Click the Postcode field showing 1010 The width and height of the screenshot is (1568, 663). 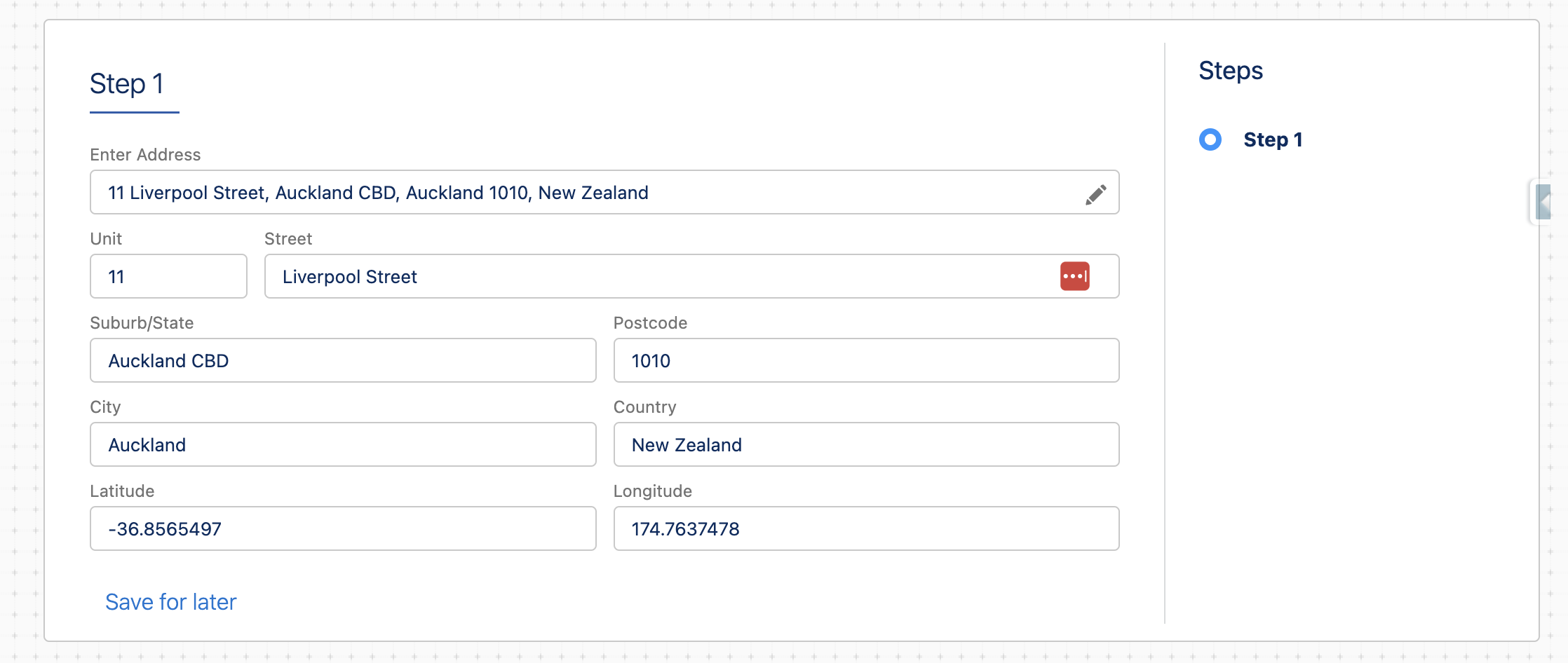click(866, 360)
